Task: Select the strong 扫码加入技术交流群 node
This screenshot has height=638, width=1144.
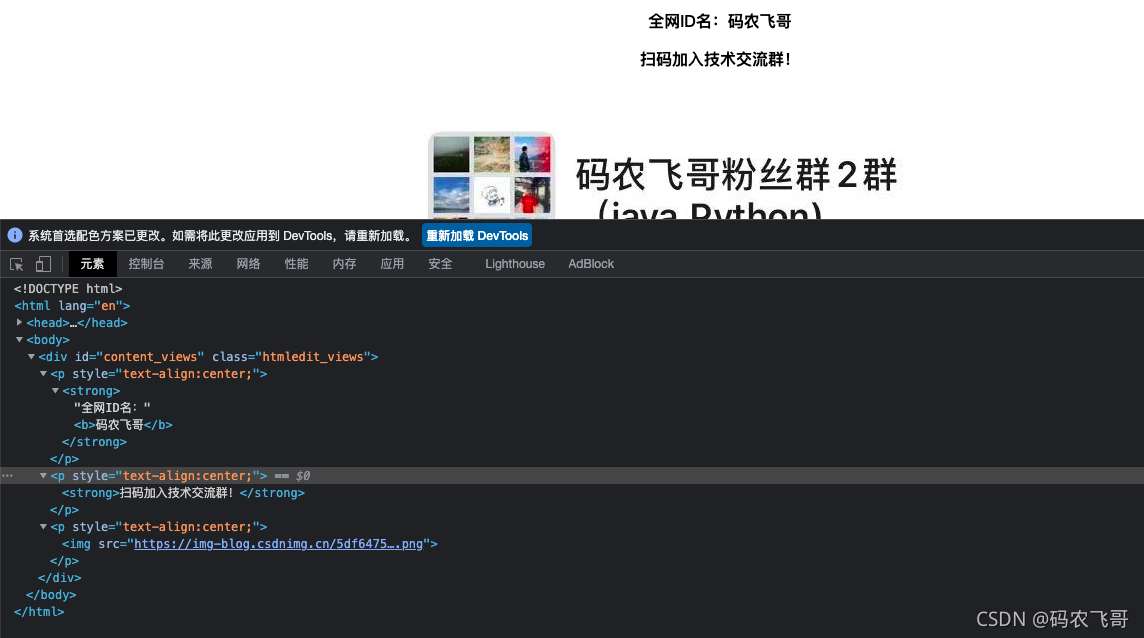Action: point(183,493)
